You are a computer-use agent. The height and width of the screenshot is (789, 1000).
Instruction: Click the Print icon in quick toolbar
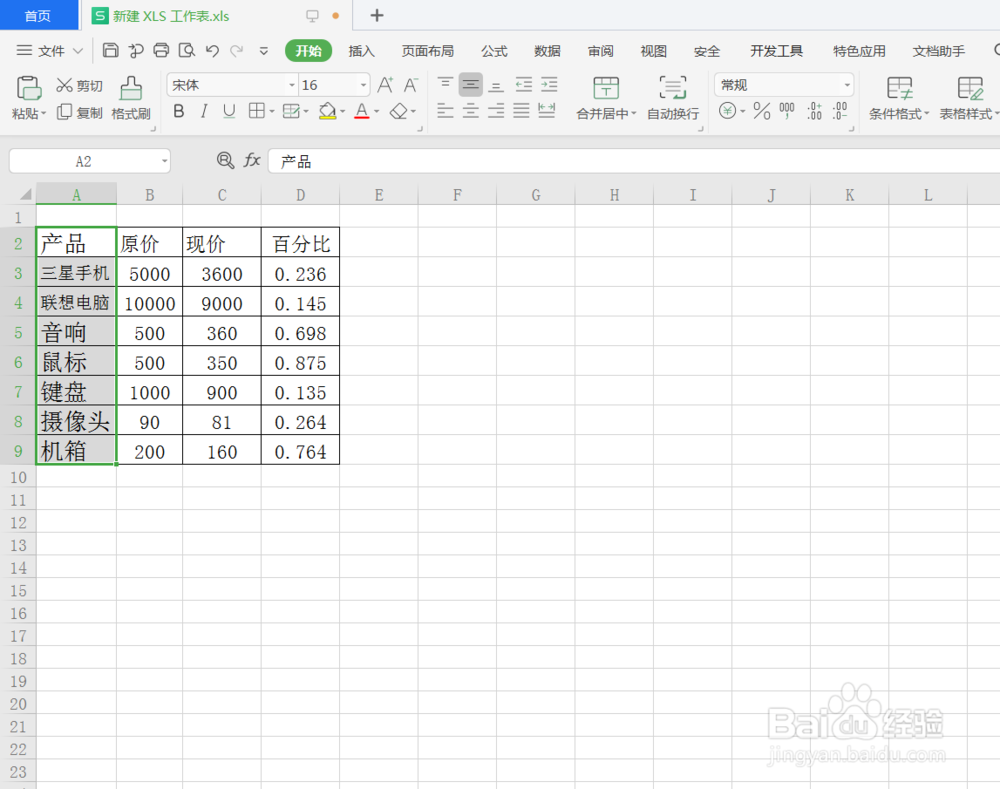point(161,50)
